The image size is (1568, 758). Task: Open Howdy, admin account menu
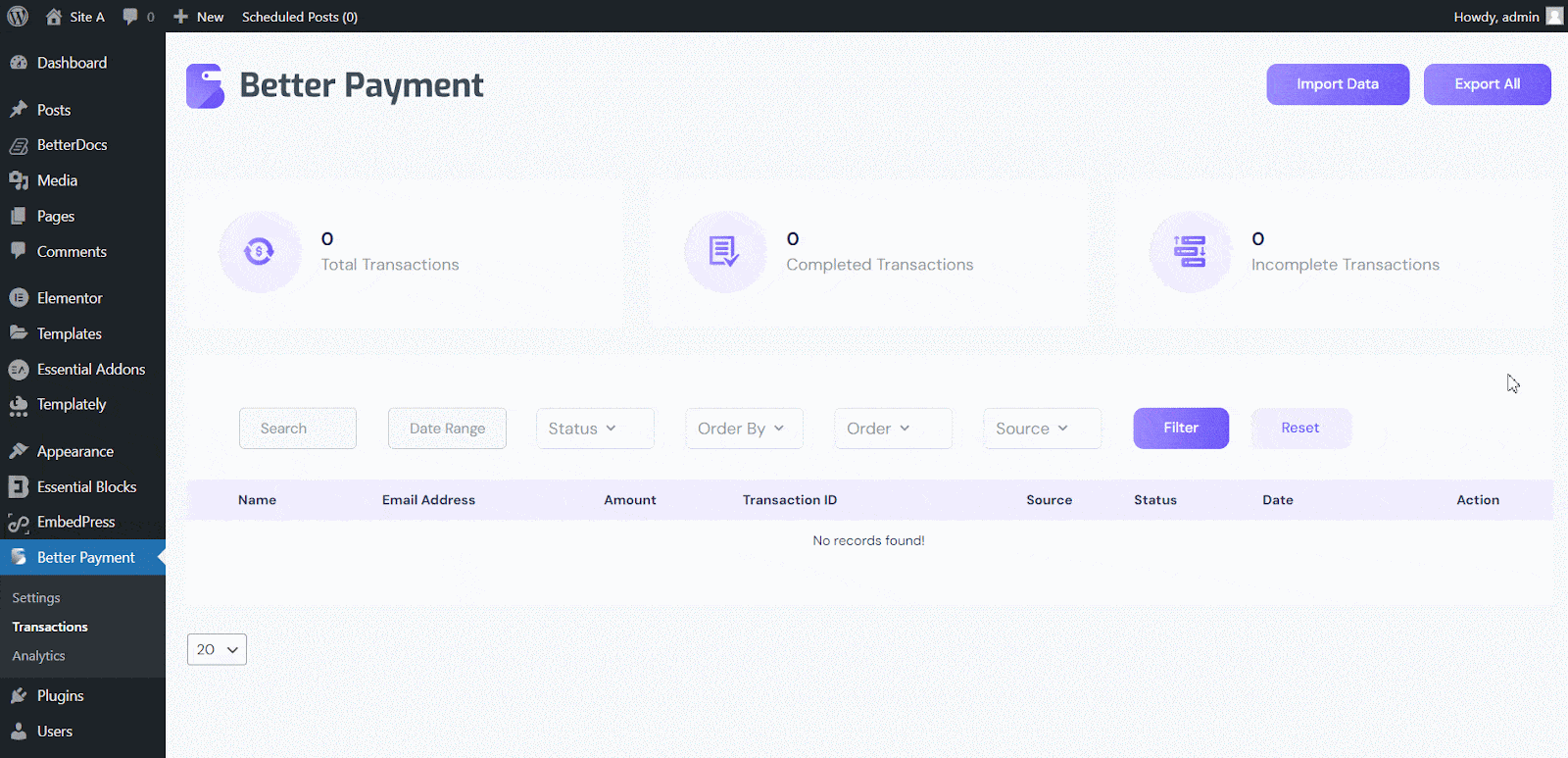coord(1508,17)
